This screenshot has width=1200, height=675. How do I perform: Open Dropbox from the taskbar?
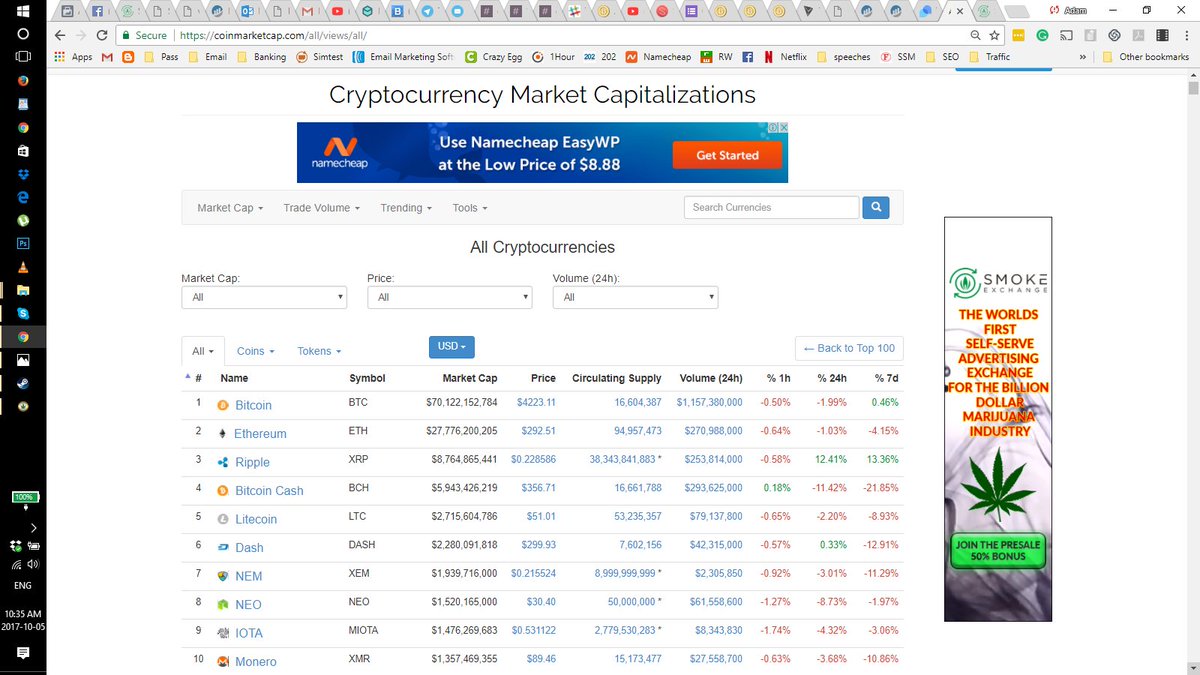22,175
